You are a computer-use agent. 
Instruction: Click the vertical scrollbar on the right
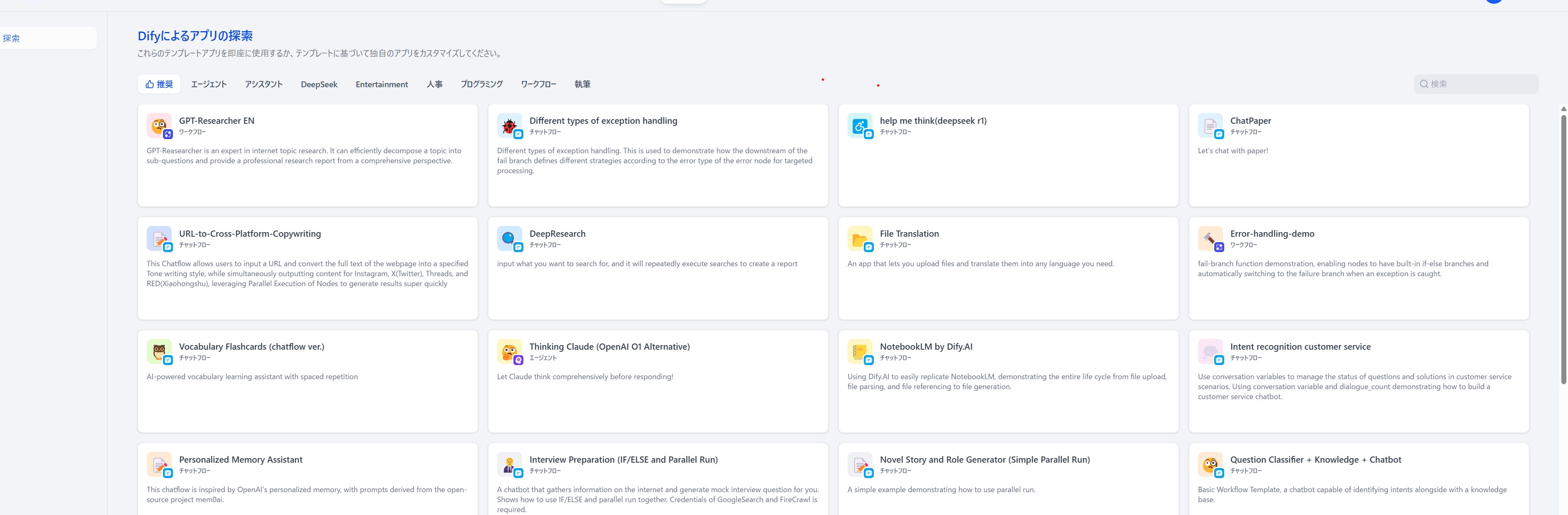[x=1563, y=243]
